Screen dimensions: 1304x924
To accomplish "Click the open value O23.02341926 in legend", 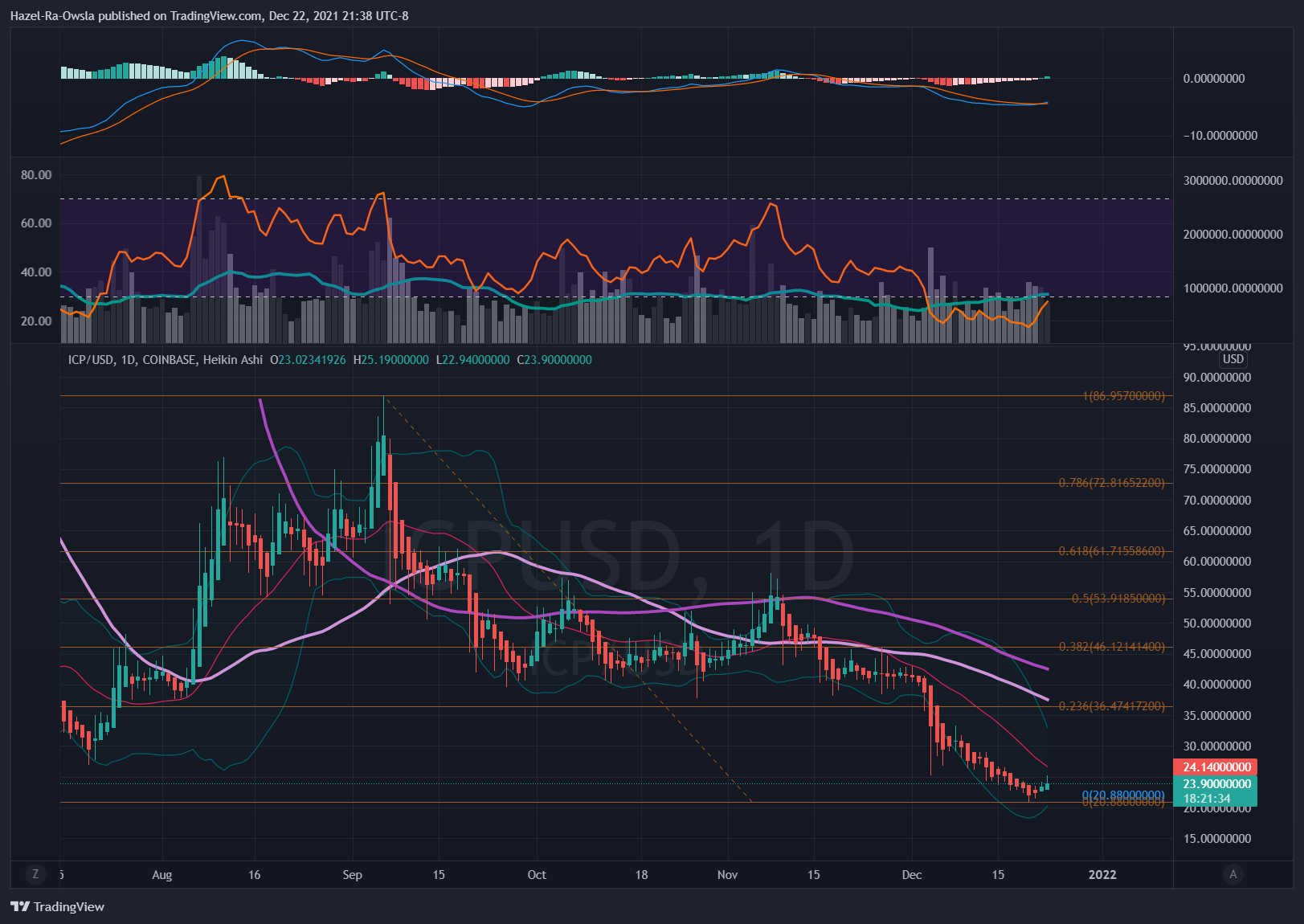I will pyautogui.click(x=308, y=360).
